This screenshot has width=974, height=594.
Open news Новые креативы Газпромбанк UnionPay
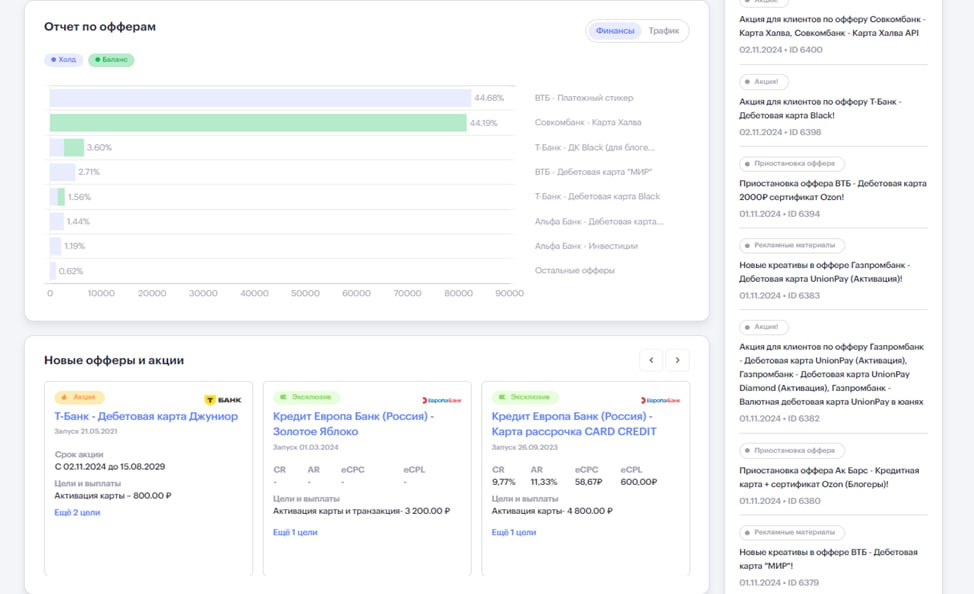point(824,272)
